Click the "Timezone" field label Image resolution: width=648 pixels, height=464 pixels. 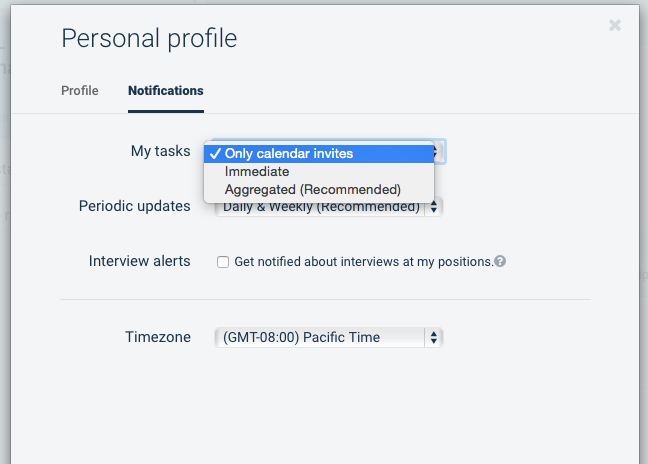tap(158, 337)
